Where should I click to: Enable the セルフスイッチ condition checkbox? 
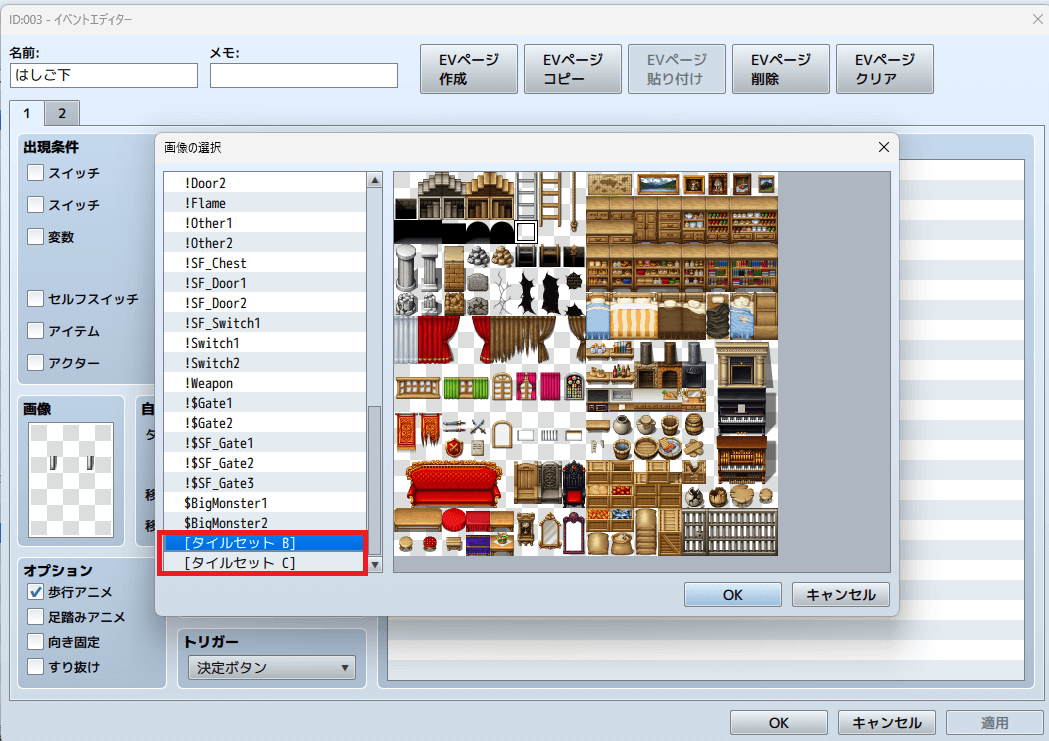click(35, 298)
